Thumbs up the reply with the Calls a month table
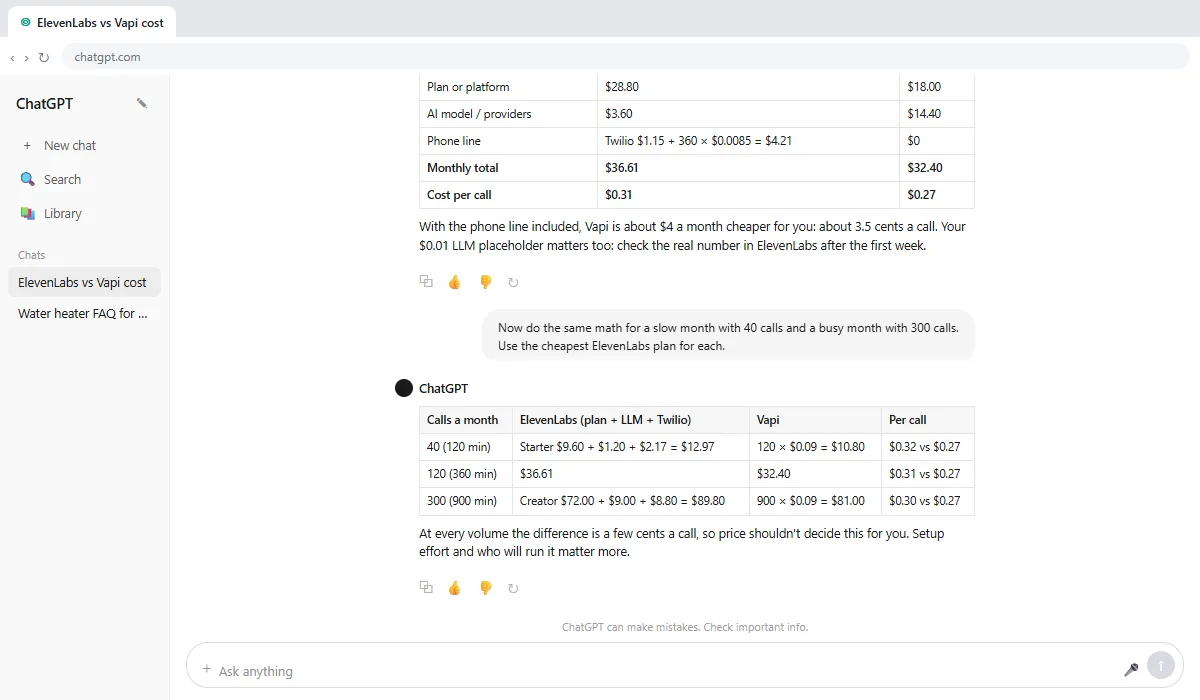 pyautogui.click(x=455, y=588)
